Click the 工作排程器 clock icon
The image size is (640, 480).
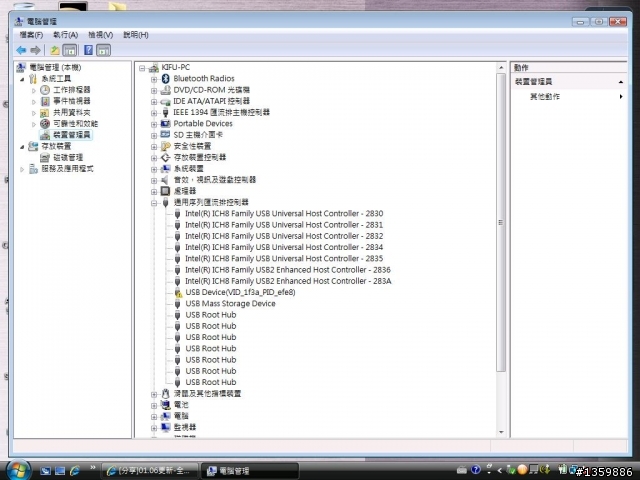click(45, 90)
